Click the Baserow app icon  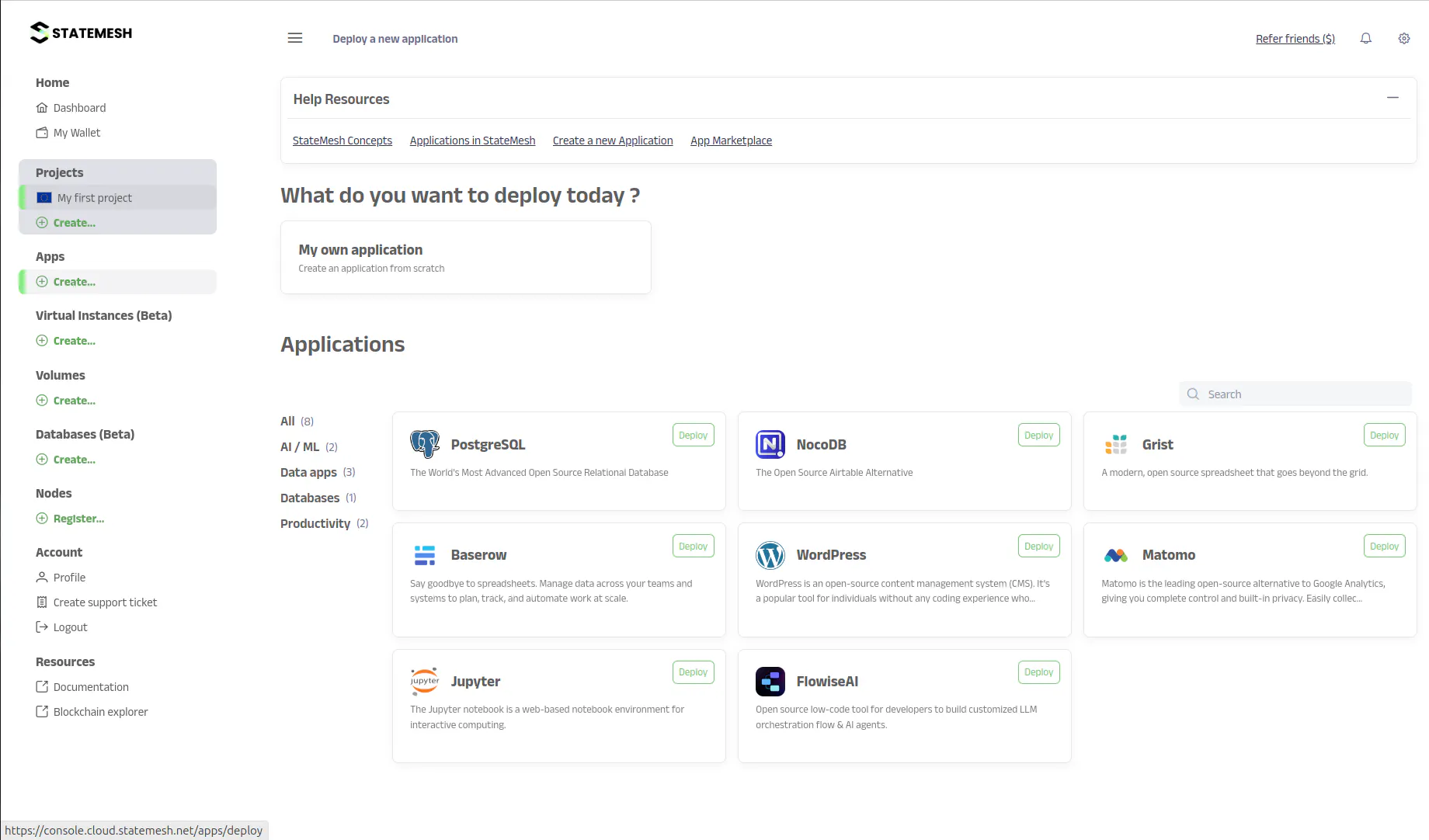[x=425, y=555]
